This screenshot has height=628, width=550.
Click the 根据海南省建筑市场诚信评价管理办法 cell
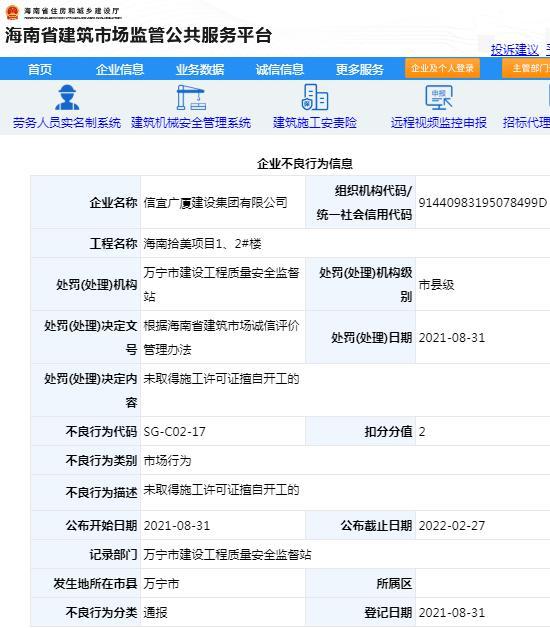click(222, 338)
